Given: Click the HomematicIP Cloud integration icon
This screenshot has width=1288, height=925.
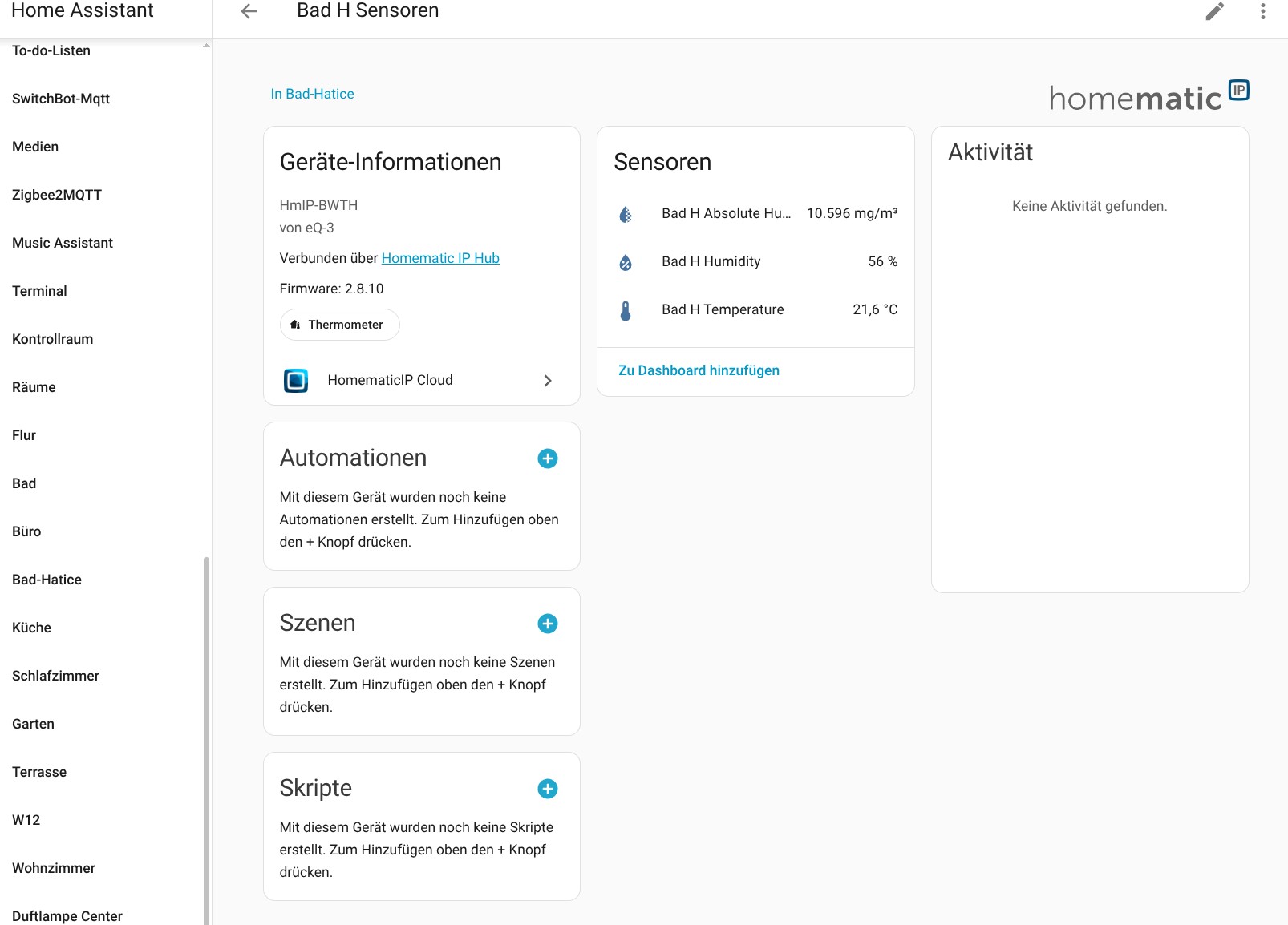Looking at the screenshot, I should click(296, 380).
